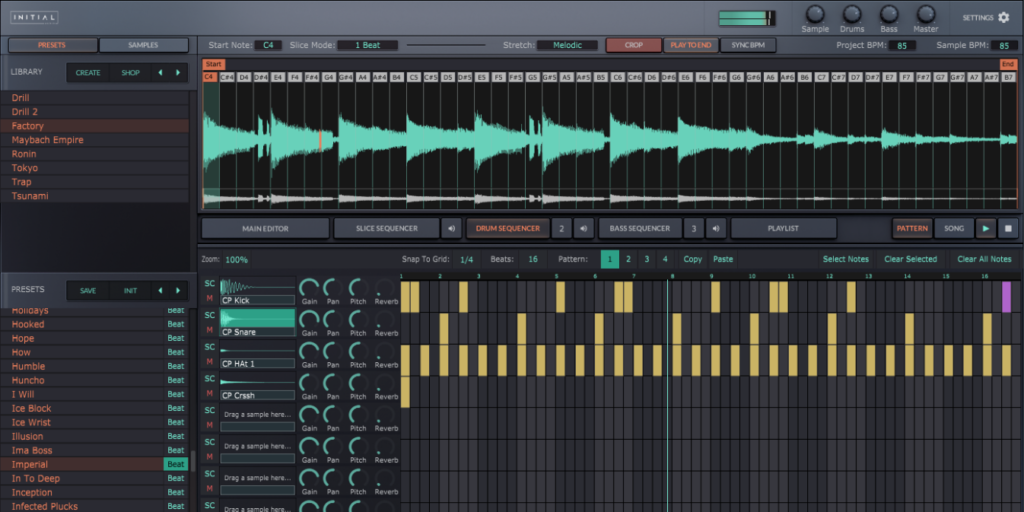Go to next library with right arrow
Image resolution: width=1024 pixels, height=512 pixels.
178,72
